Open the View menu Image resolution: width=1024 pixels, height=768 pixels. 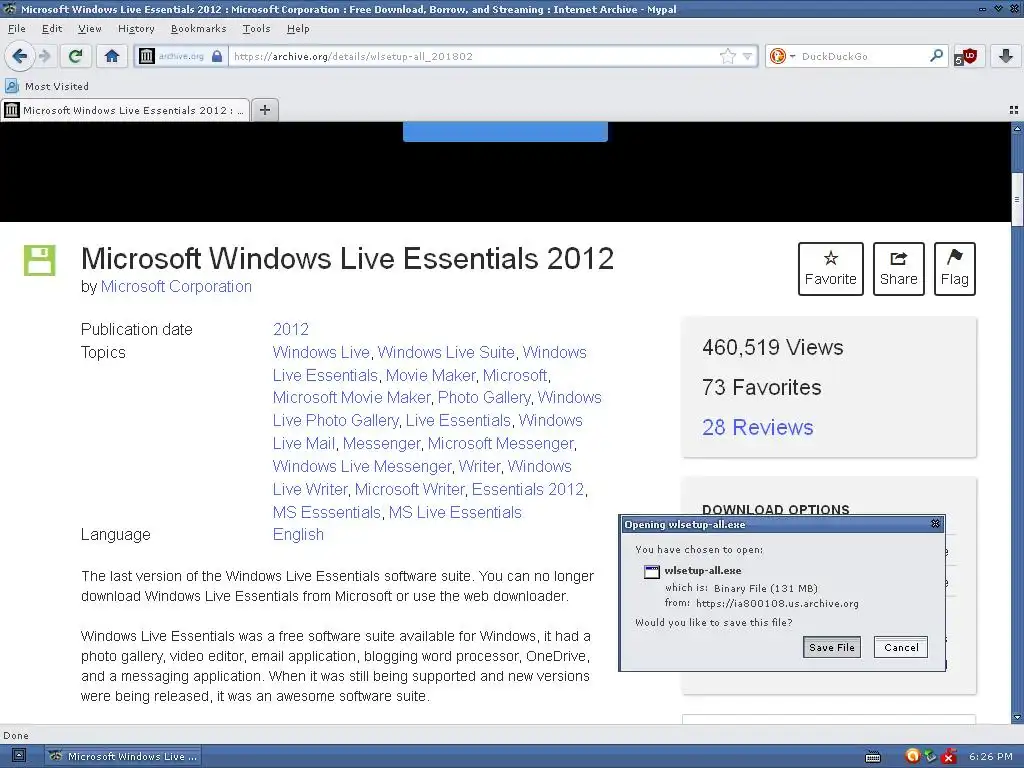coord(89,29)
